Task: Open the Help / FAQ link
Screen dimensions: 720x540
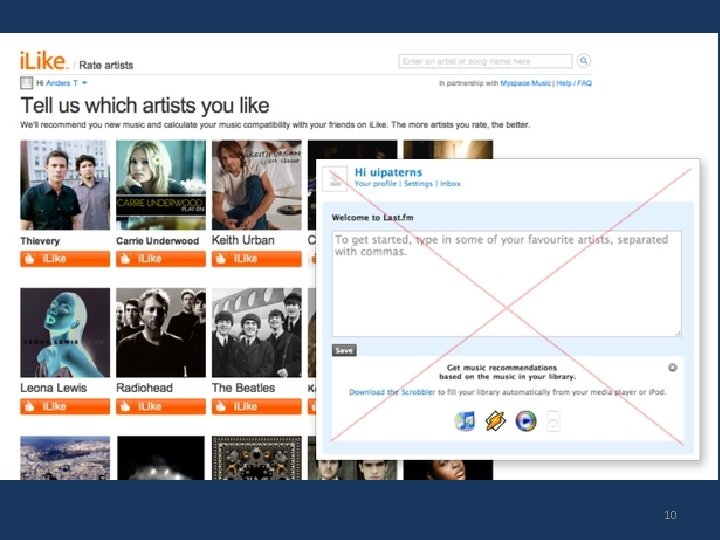Action: (x=574, y=83)
